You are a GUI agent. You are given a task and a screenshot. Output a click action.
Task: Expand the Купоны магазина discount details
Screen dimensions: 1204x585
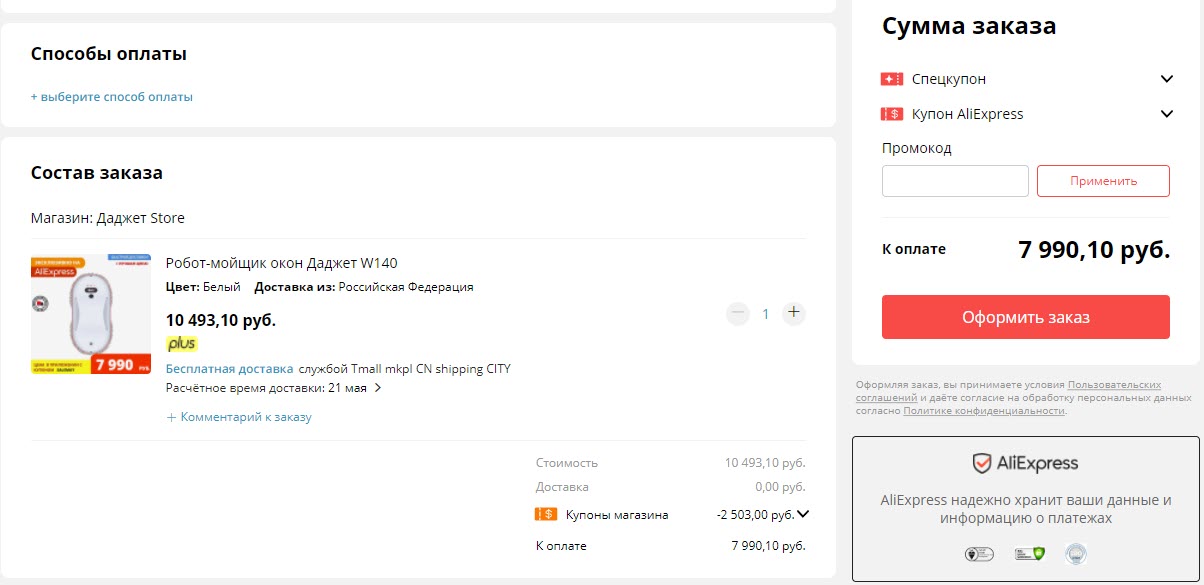[802, 514]
